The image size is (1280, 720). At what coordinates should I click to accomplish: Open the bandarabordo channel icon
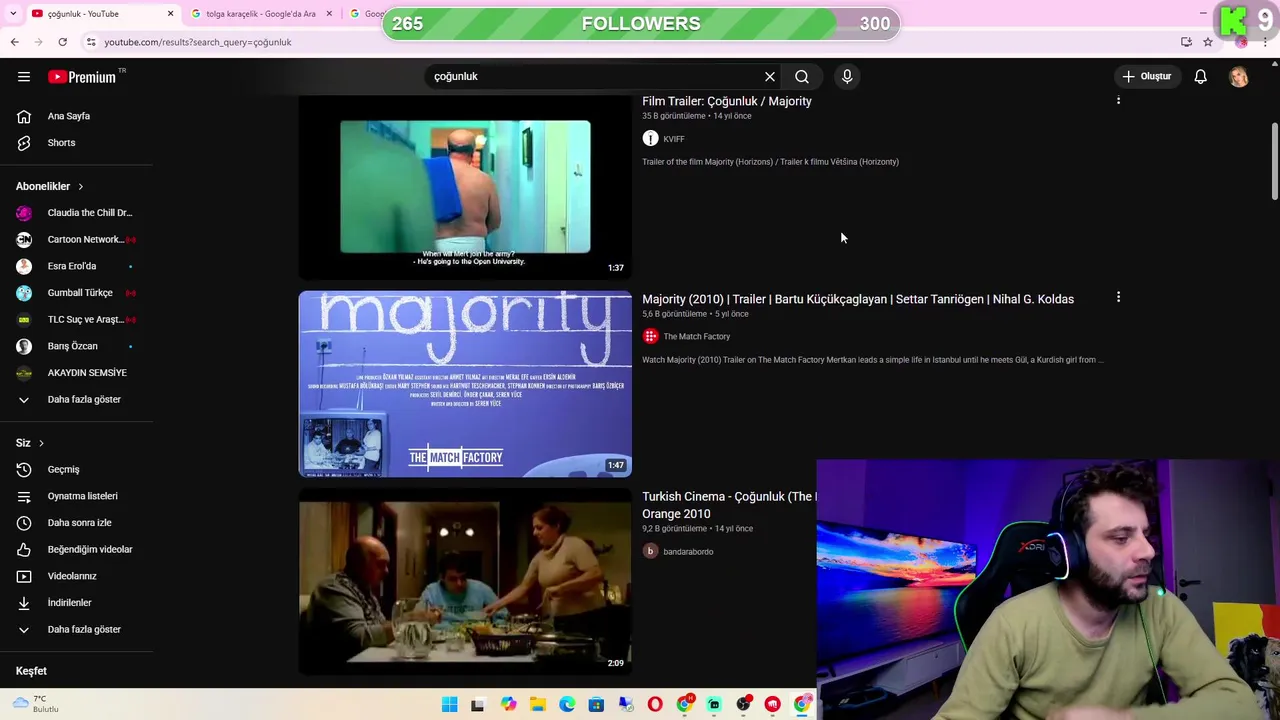(651, 552)
